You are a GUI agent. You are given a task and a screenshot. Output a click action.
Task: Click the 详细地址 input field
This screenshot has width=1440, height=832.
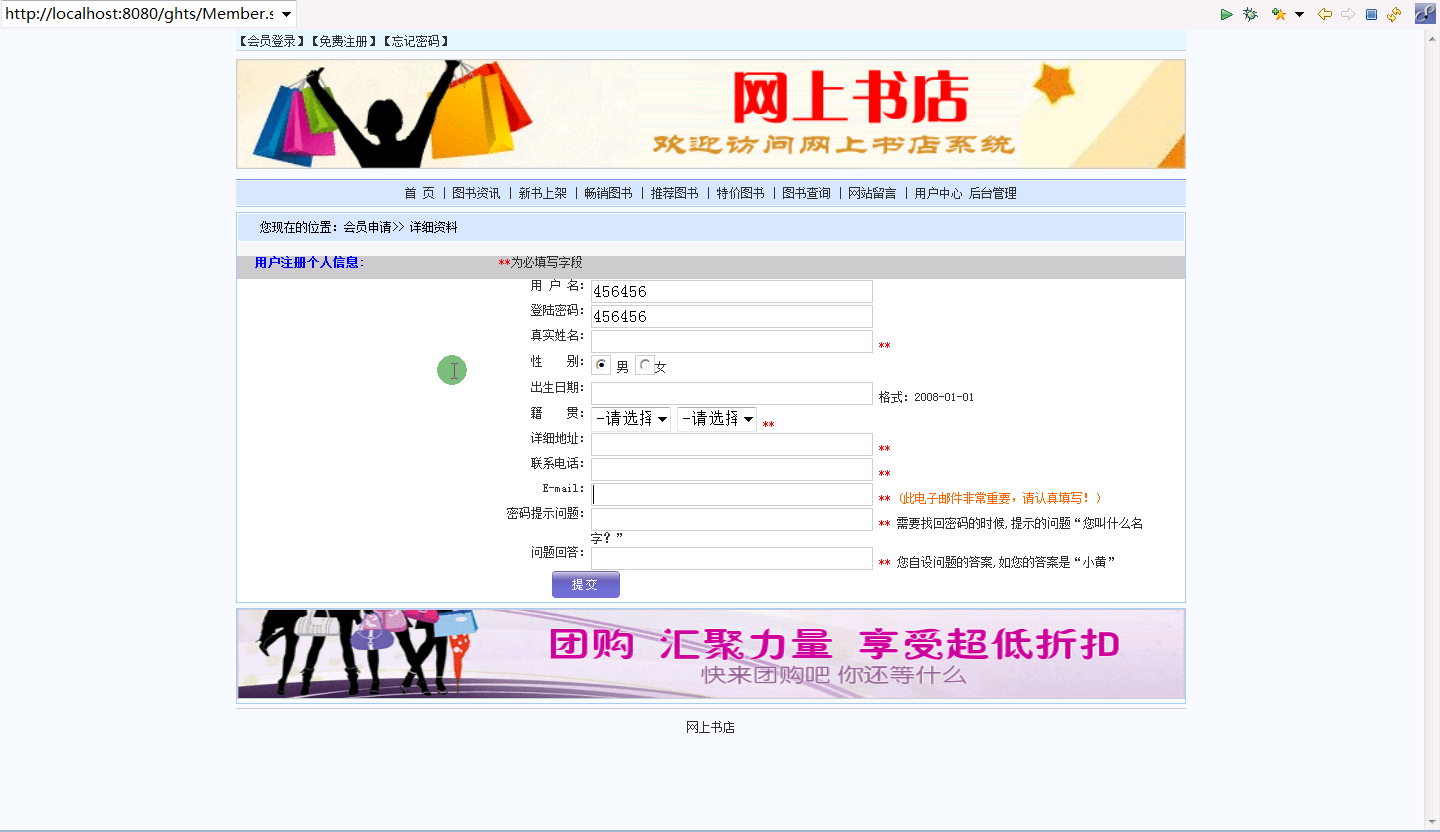(x=732, y=444)
